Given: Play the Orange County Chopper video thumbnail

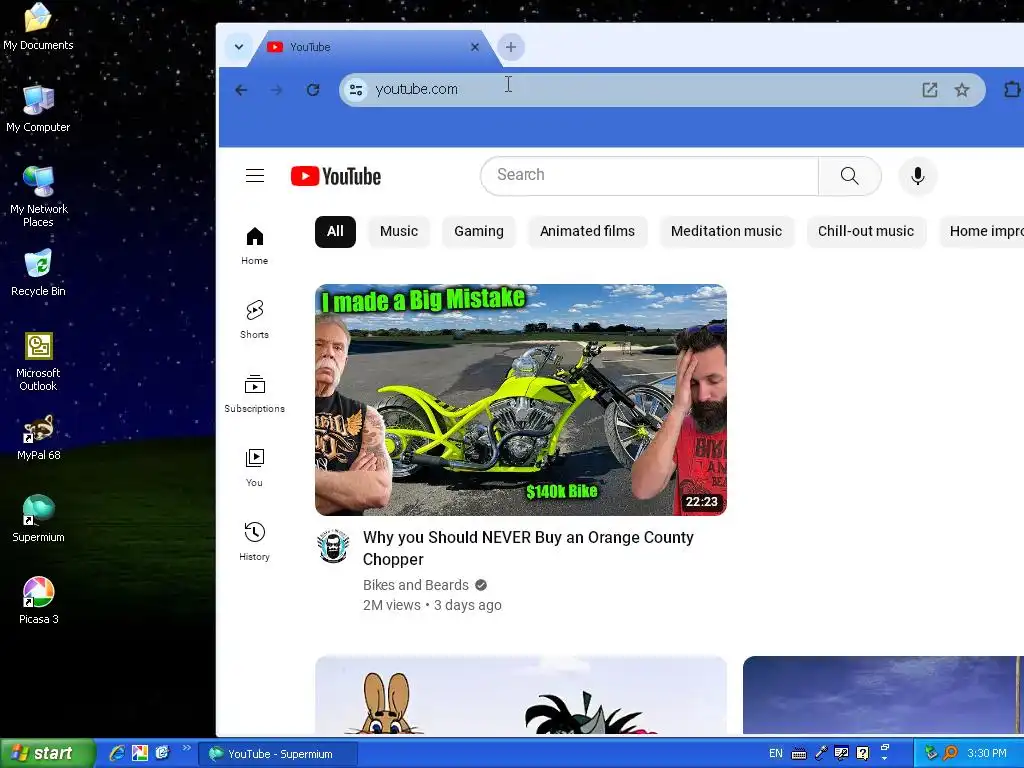Looking at the screenshot, I should (520, 400).
